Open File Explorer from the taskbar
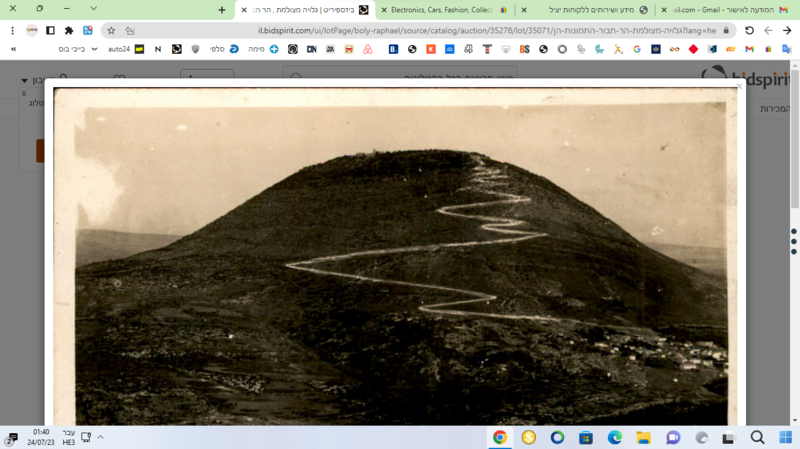 [643, 437]
